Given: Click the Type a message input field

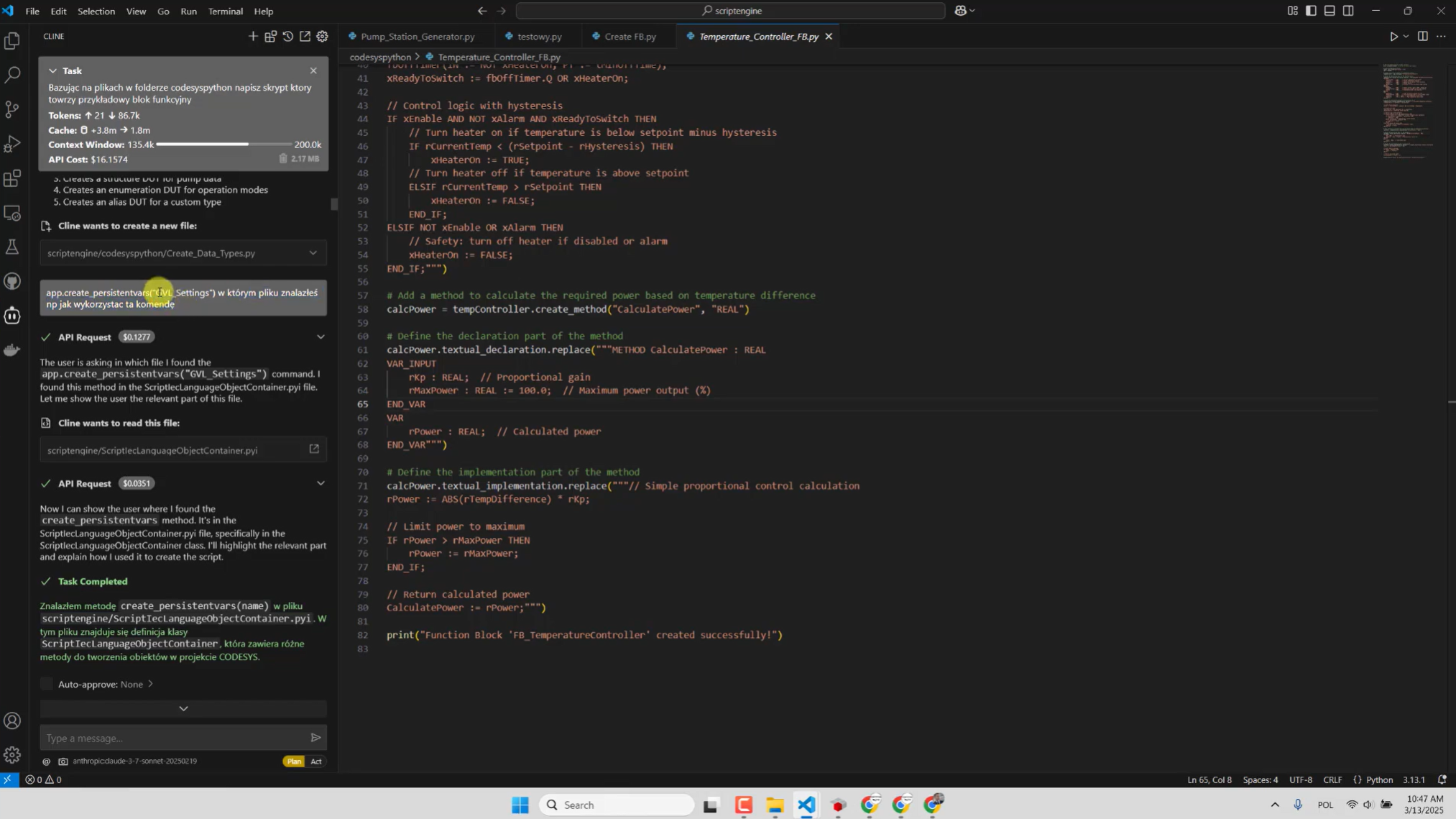Looking at the screenshot, I should [x=172, y=738].
